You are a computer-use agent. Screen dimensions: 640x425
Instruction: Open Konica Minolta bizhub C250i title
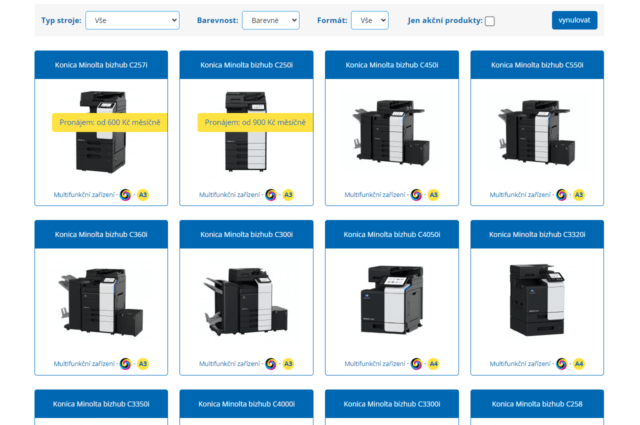(247, 65)
